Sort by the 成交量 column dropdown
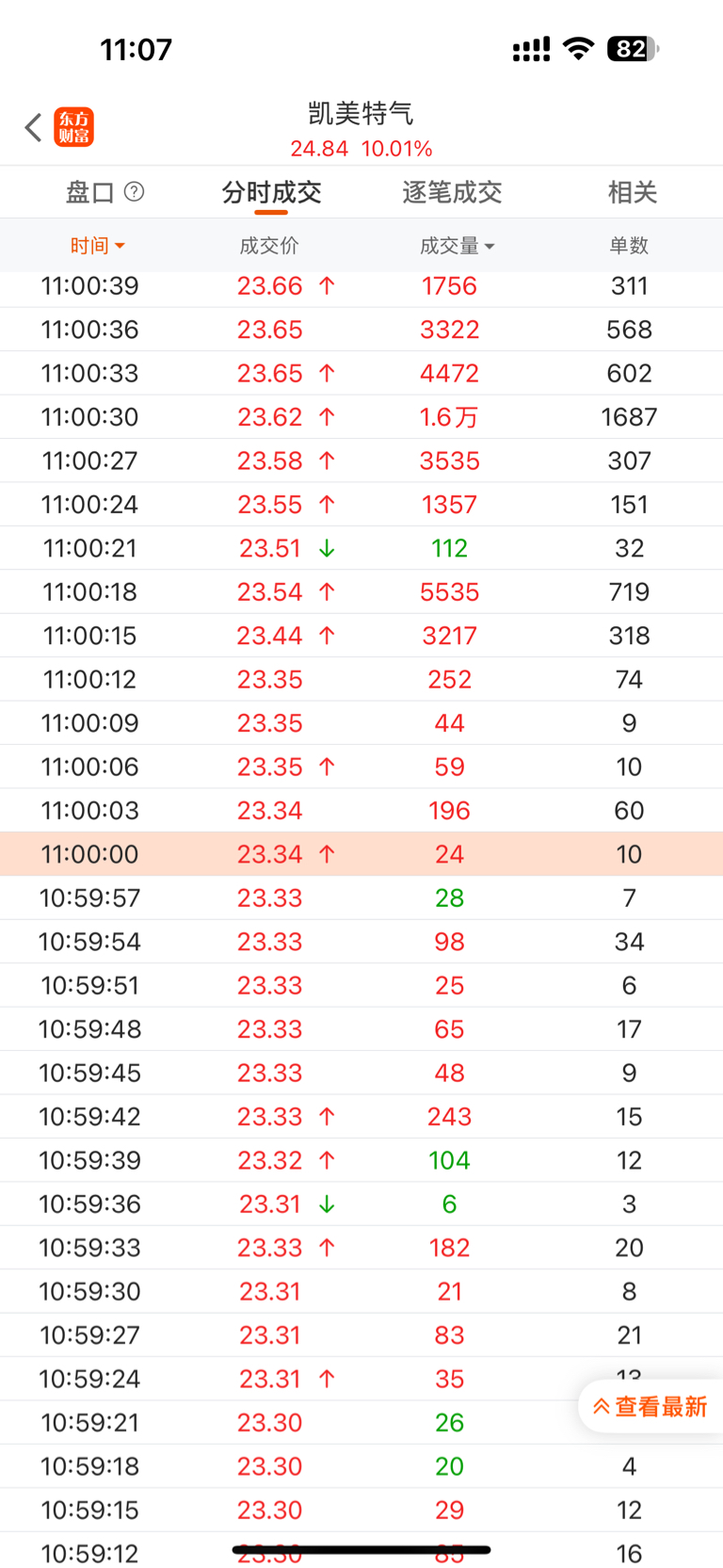723x1568 pixels. [457, 246]
